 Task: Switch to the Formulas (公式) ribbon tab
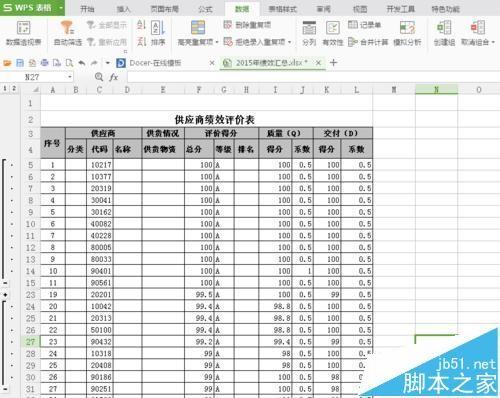click(x=205, y=9)
